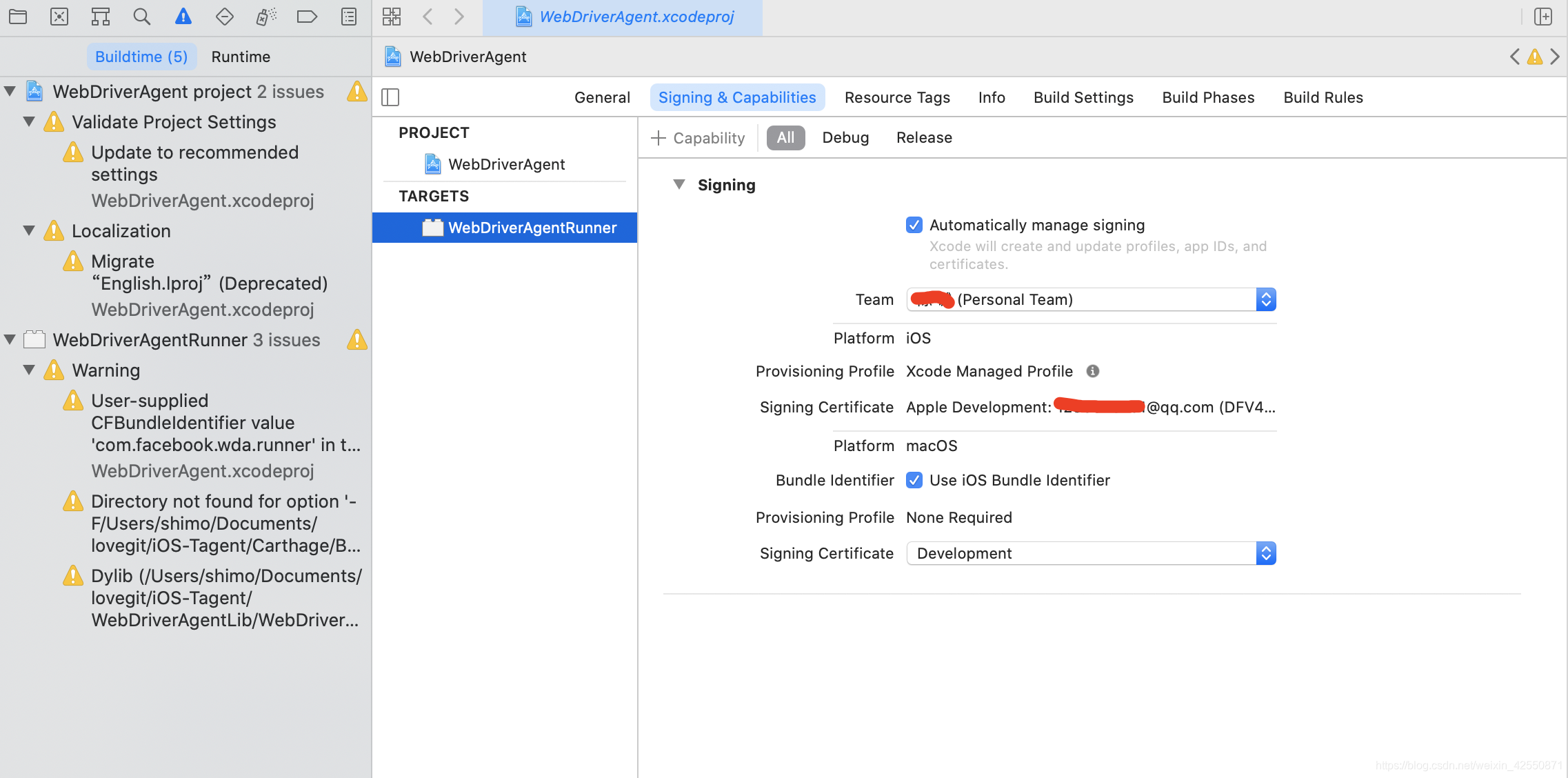Viewport: 1568px width, 778px height.
Task: Click the add Capability button
Action: pos(698,138)
